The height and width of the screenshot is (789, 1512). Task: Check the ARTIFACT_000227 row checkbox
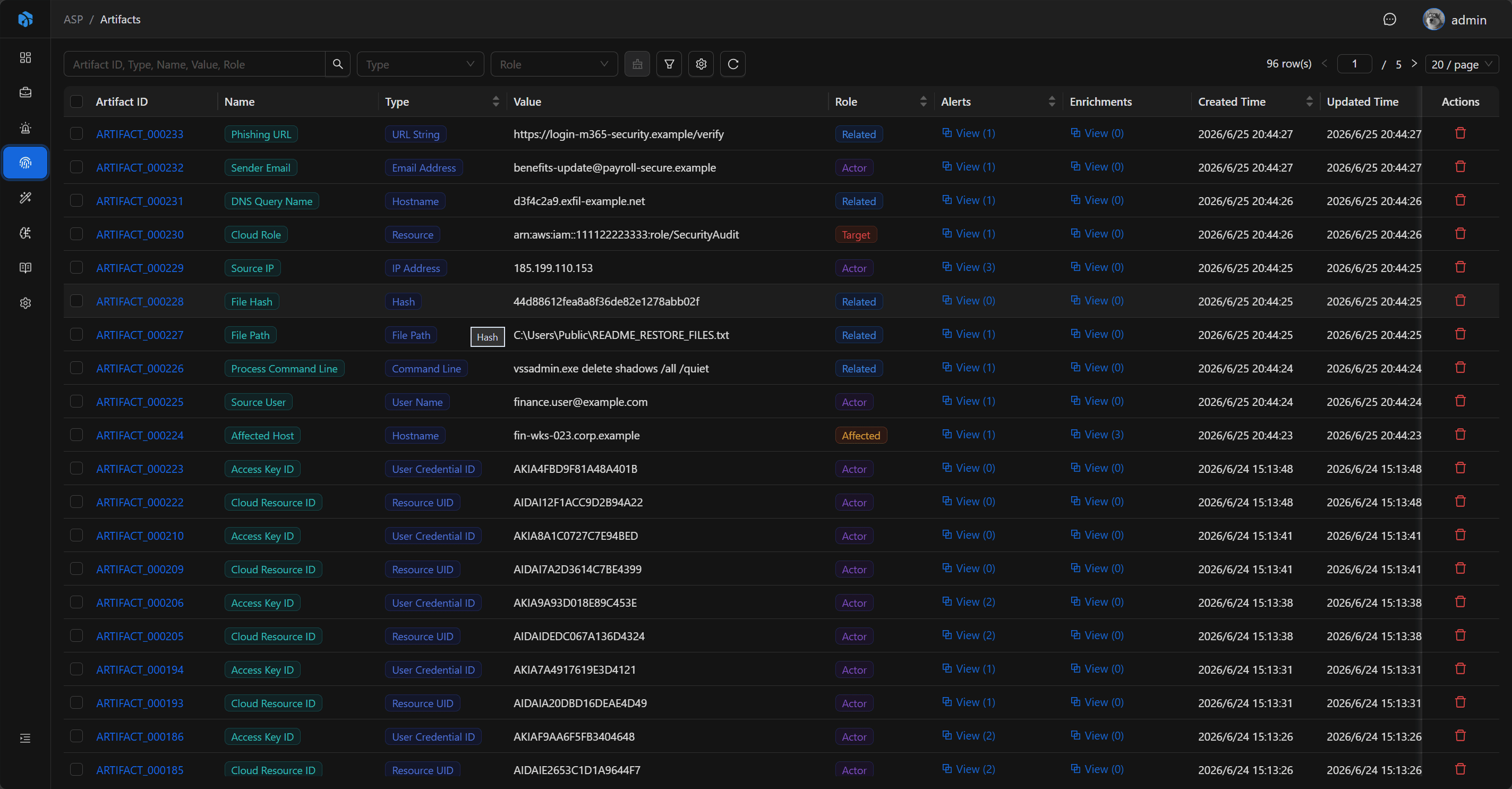(76, 334)
